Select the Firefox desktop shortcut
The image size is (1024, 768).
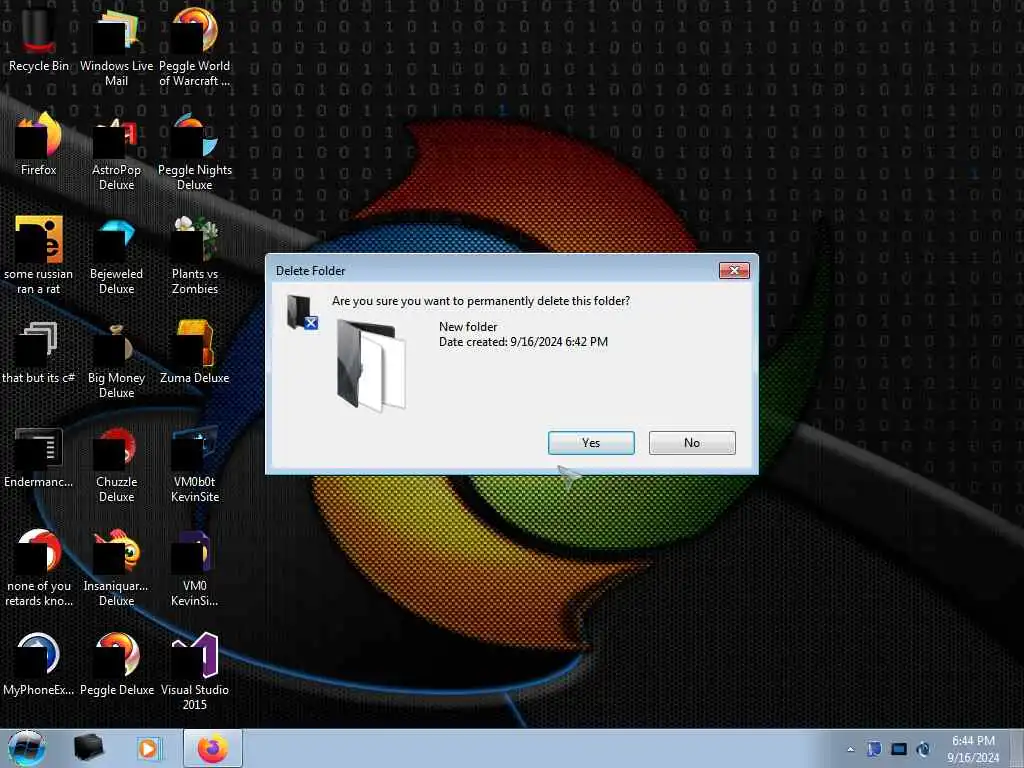click(x=39, y=144)
